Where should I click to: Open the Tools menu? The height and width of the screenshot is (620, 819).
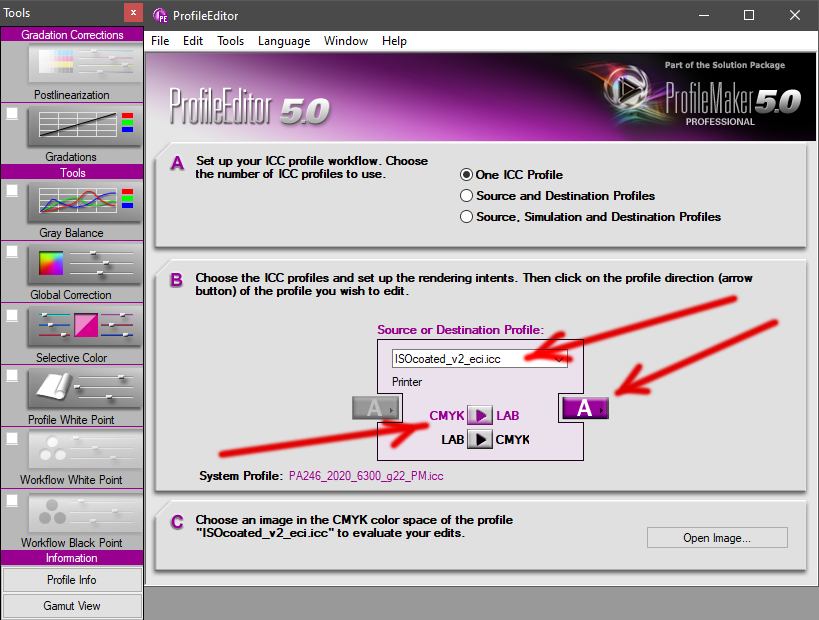click(230, 41)
